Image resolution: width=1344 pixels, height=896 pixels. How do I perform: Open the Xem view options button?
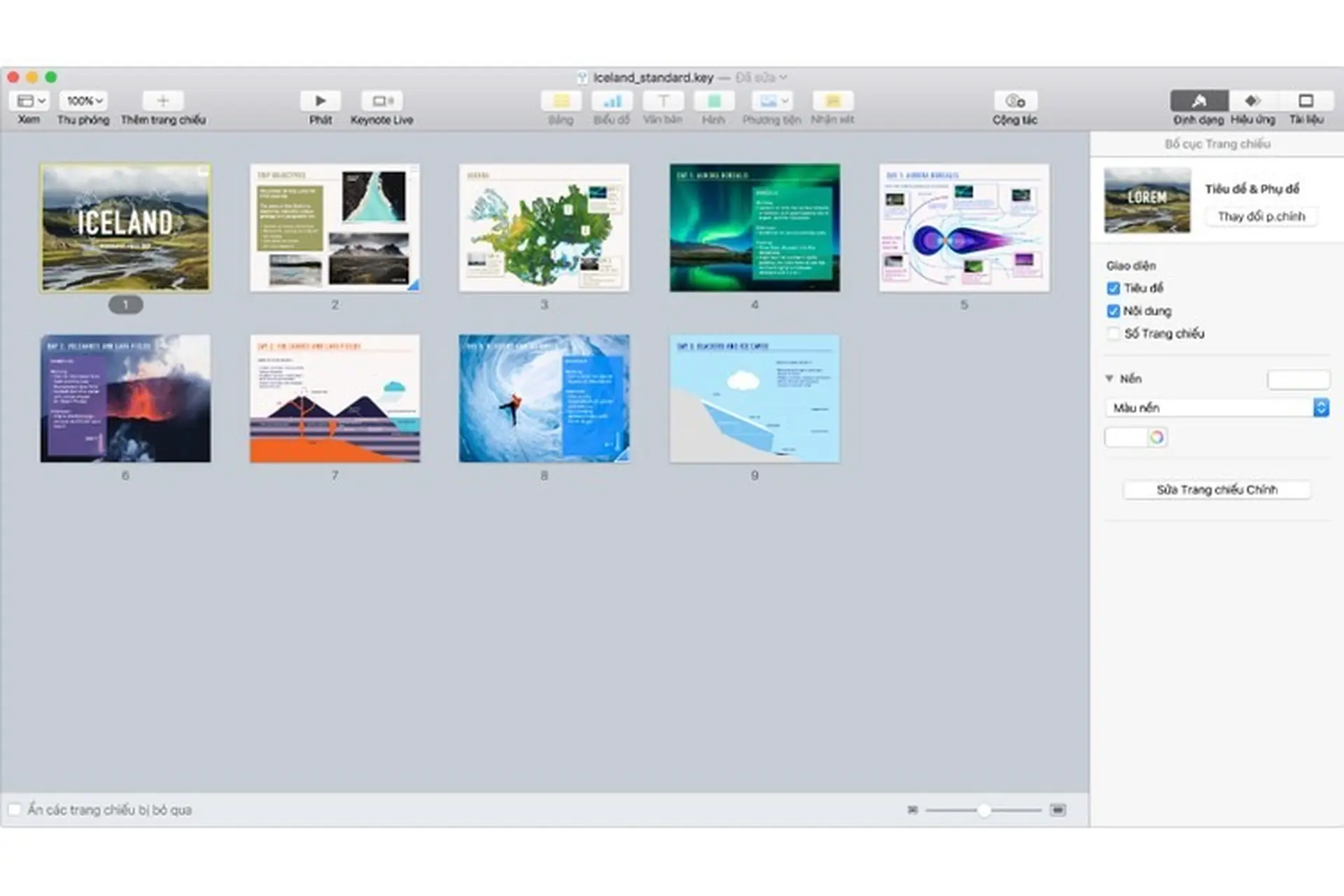(x=29, y=101)
